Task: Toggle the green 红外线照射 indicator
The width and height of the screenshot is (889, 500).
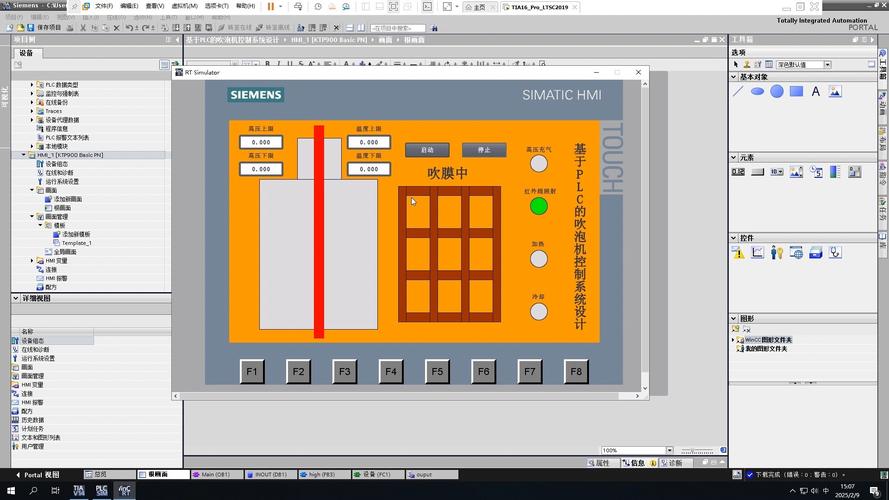Action: (539, 206)
